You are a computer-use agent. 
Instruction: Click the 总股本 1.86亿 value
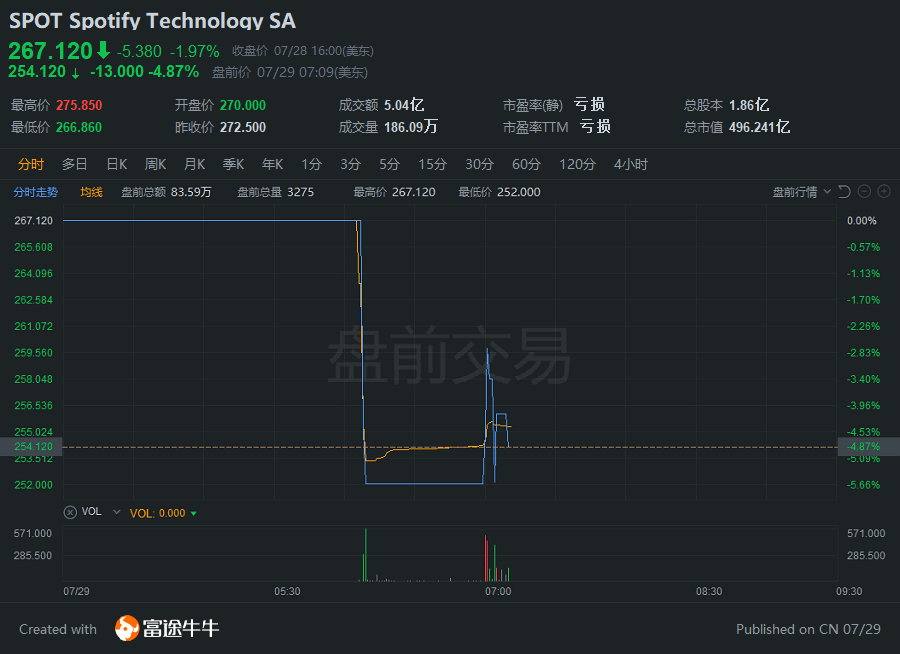(749, 105)
